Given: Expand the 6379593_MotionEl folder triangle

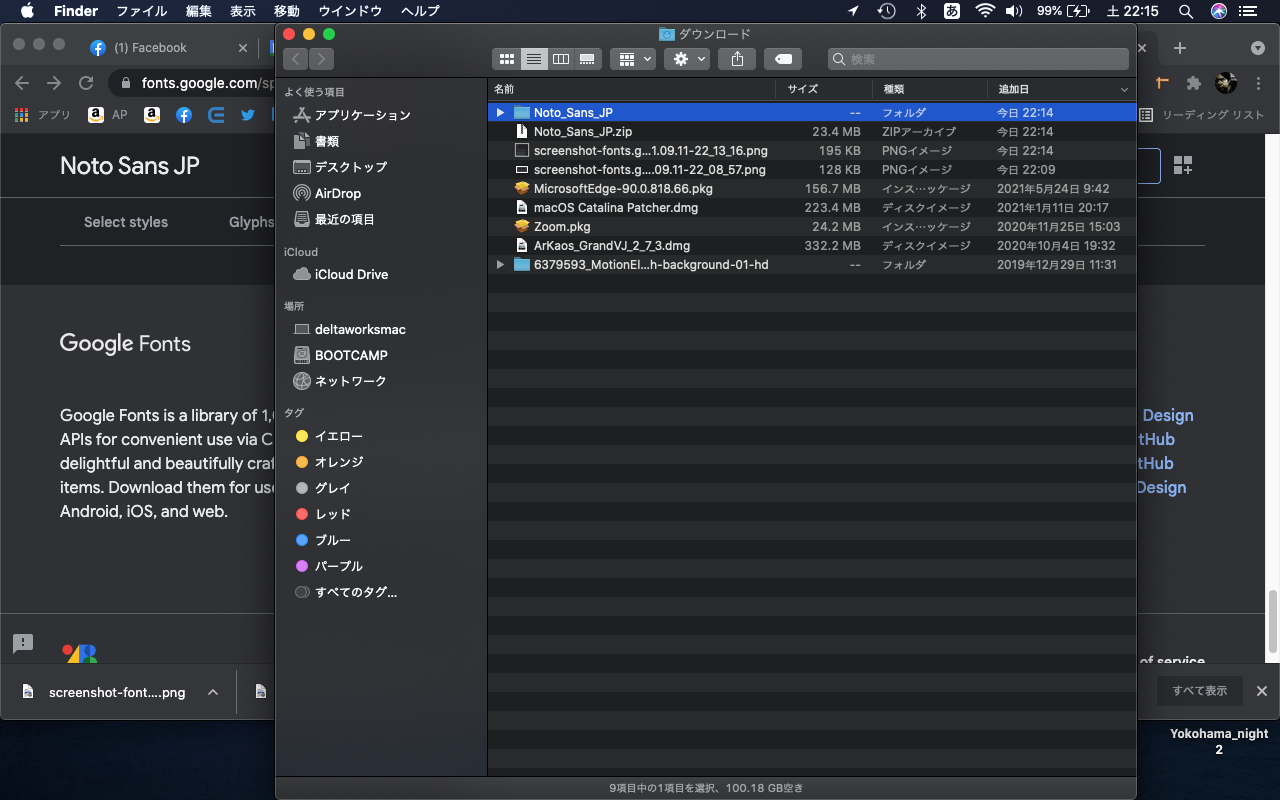Looking at the screenshot, I should (500, 265).
